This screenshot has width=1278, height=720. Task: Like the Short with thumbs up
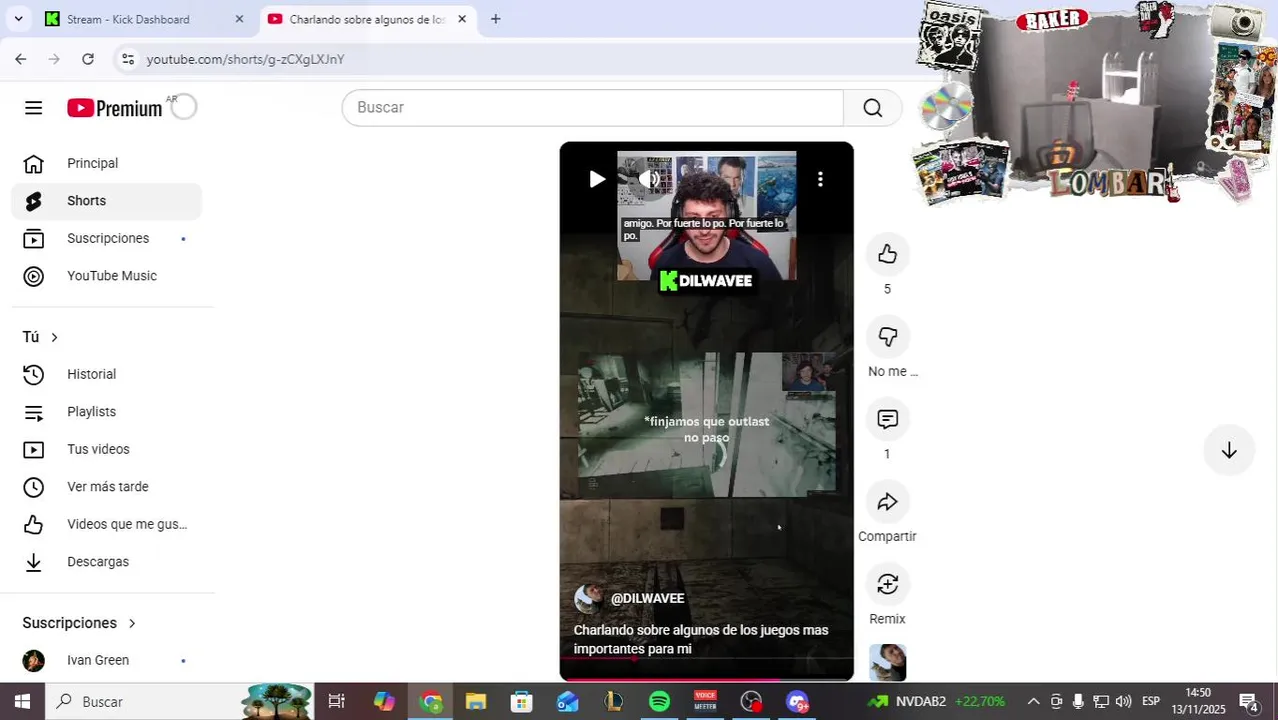(887, 254)
